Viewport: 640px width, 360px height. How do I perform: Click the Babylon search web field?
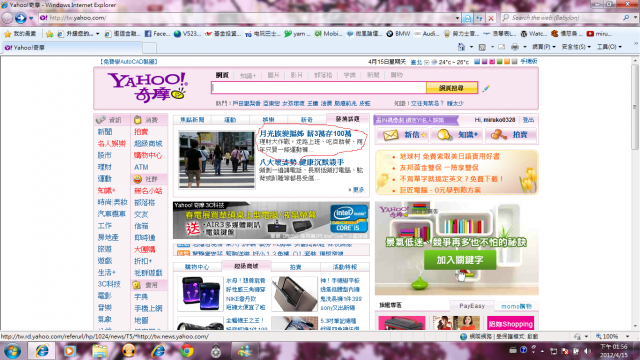pyautogui.click(x=560, y=18)
